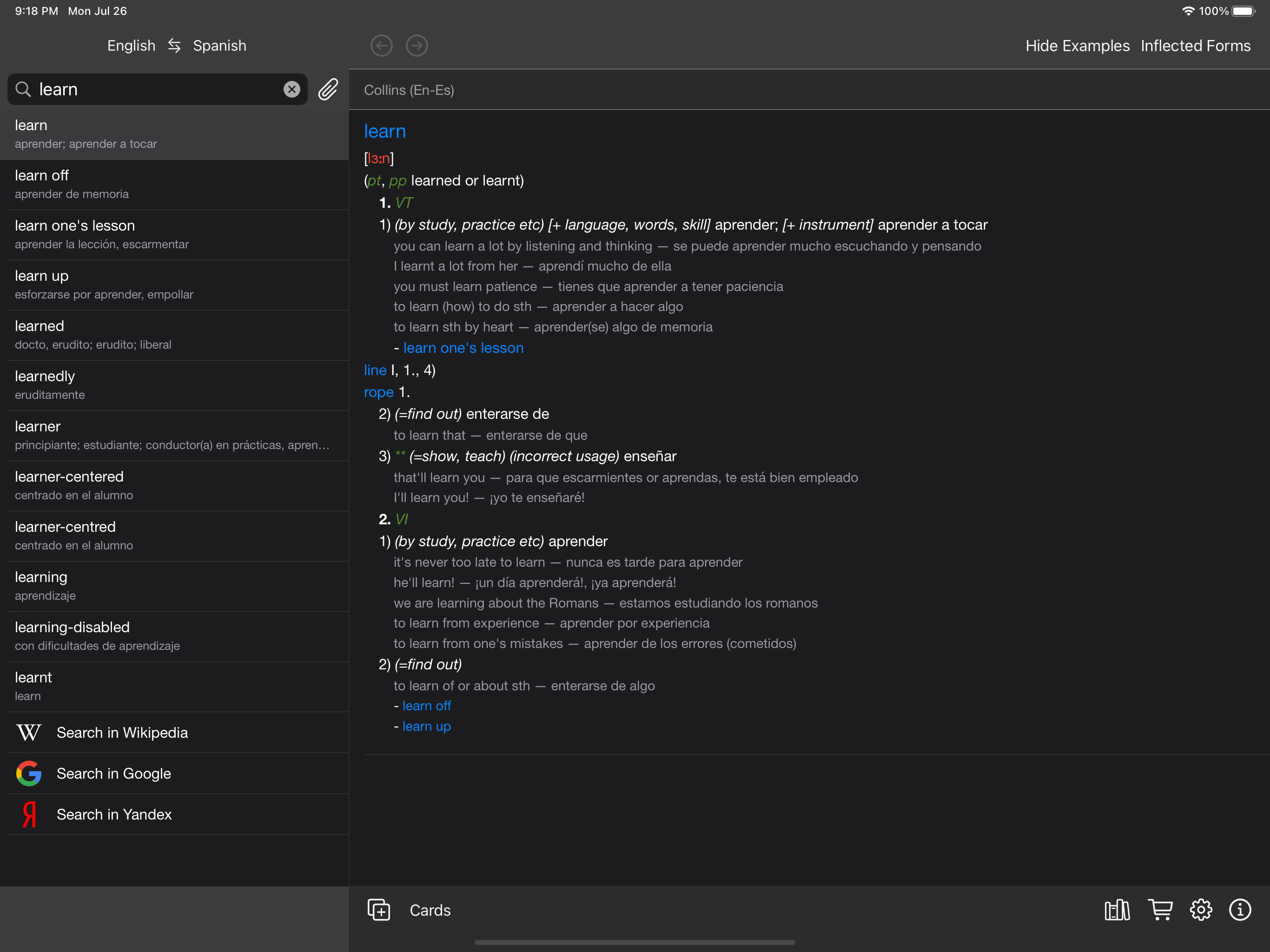This screenshot has width=1270, height=952.
Task: Open Inflected Forms
Action: pyautogui.click(x=1195, y=46)
